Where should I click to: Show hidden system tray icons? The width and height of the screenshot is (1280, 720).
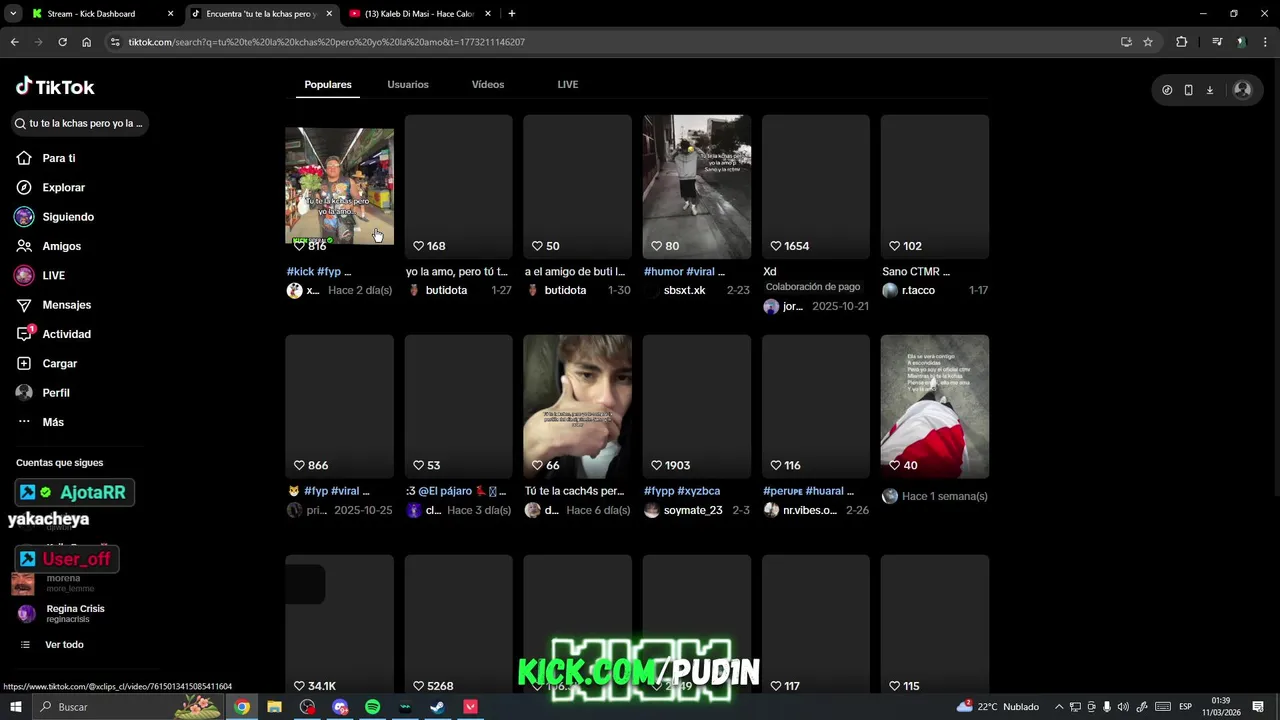click(1059, 707)
